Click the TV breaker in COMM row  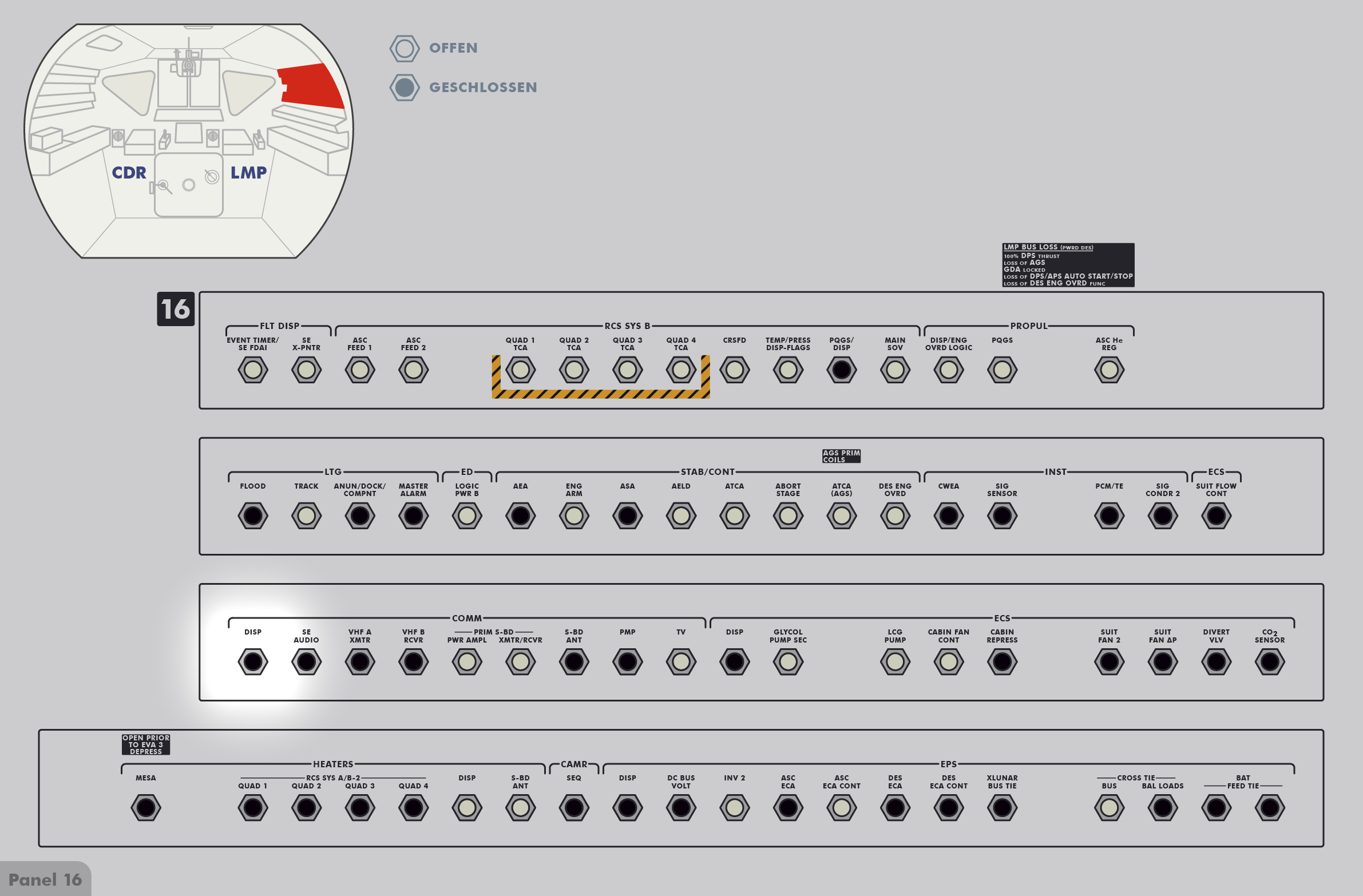(681, 662)
